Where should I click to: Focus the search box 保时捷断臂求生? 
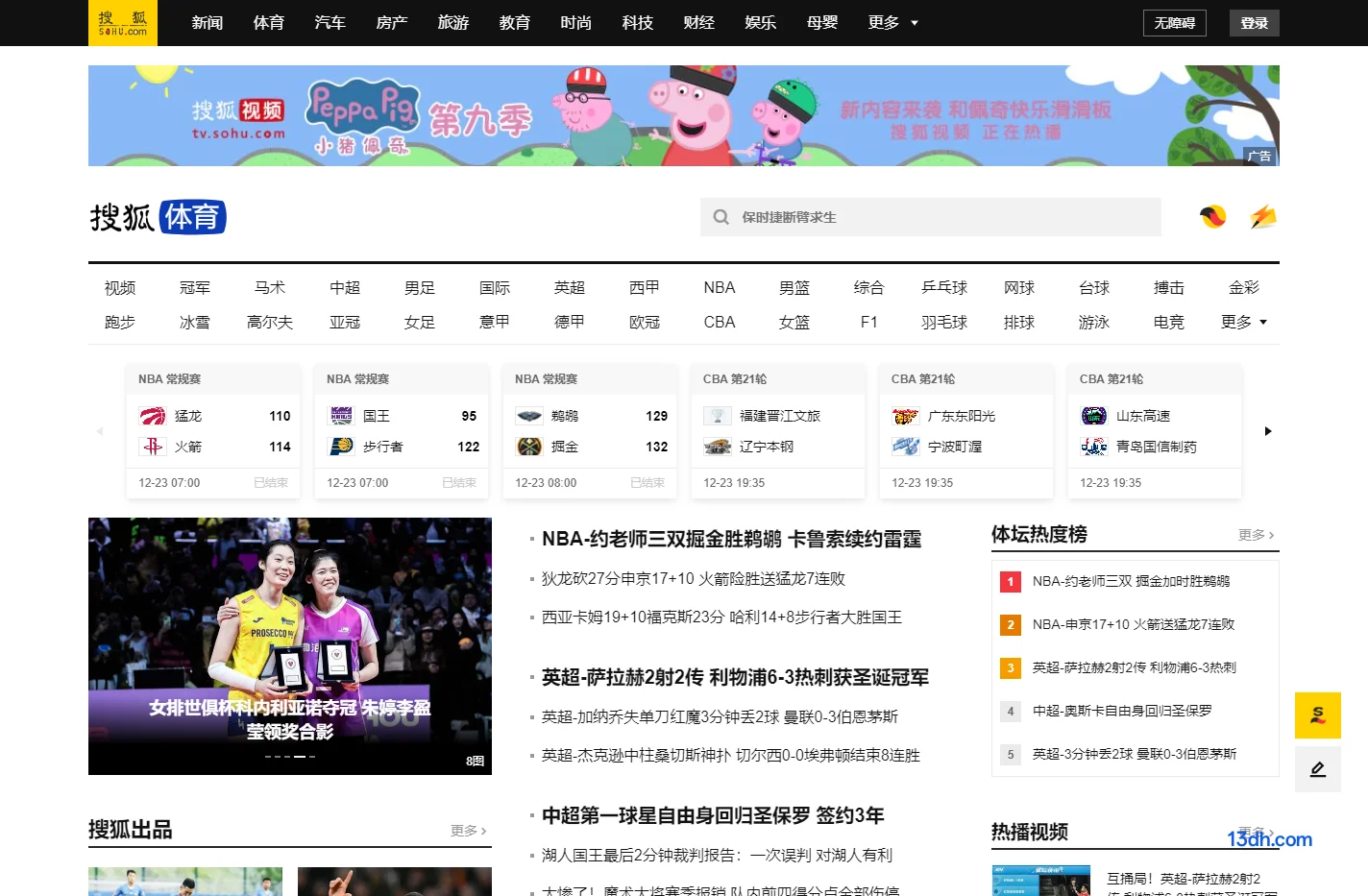click(x=931, y=217)
